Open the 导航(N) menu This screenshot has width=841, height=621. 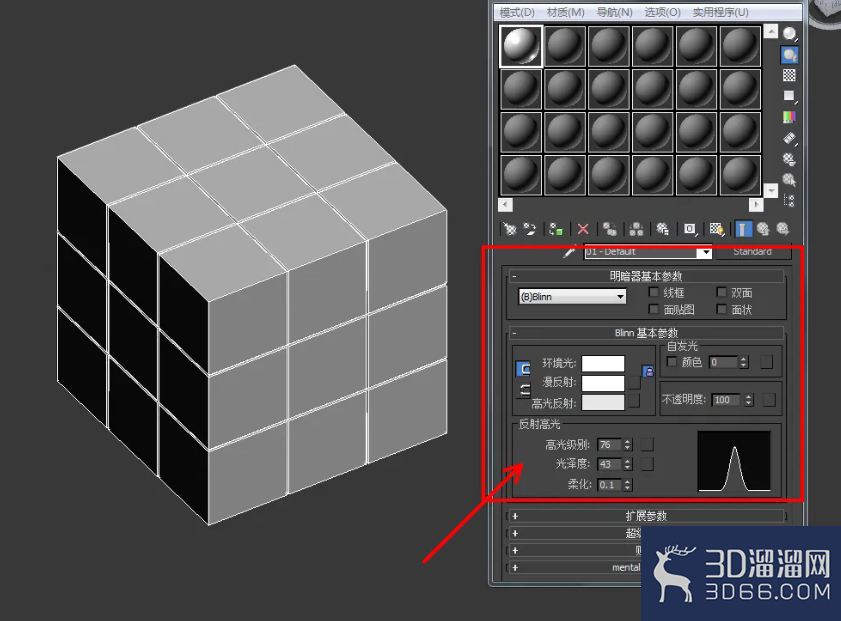click(615, 12)
